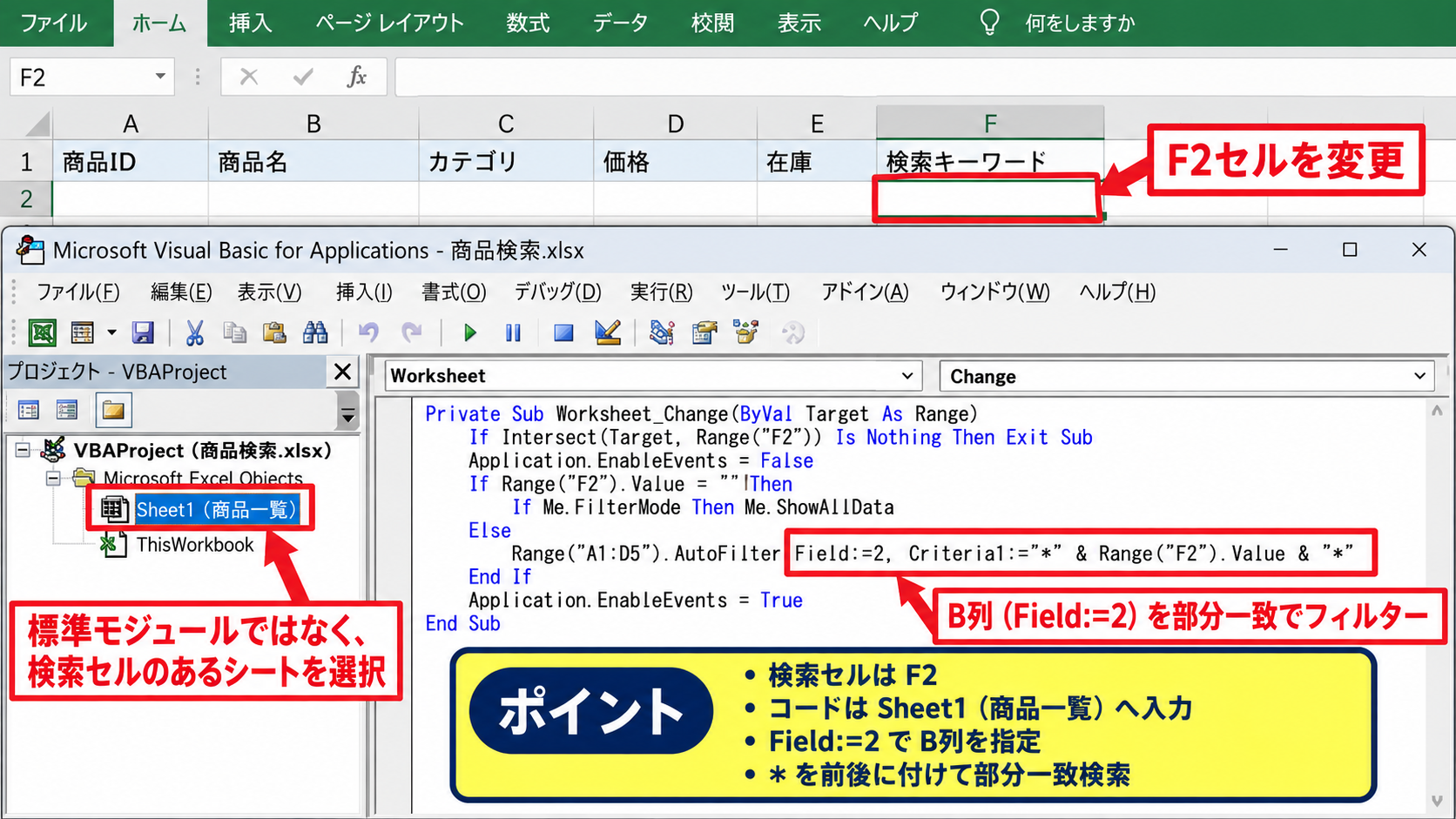Open Project Explorer toolbar icon
The image size is (1456, 819).
click(662, 332)
